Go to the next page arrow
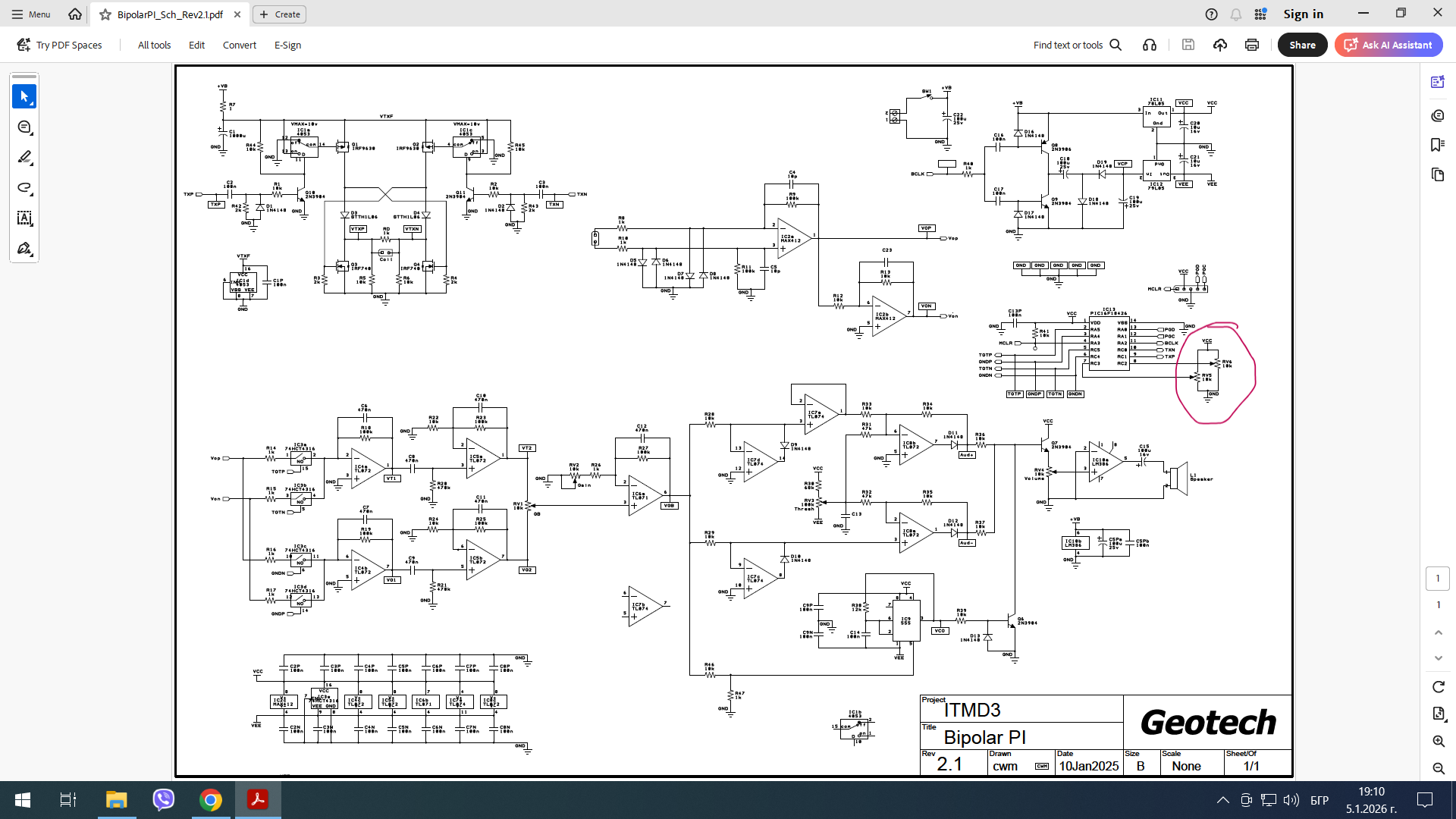Screen dimensions: 1456x819 click(1439, 658)
